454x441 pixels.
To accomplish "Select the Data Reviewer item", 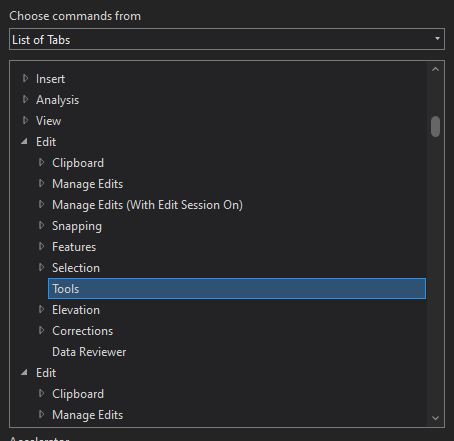I will pos(89,352).
